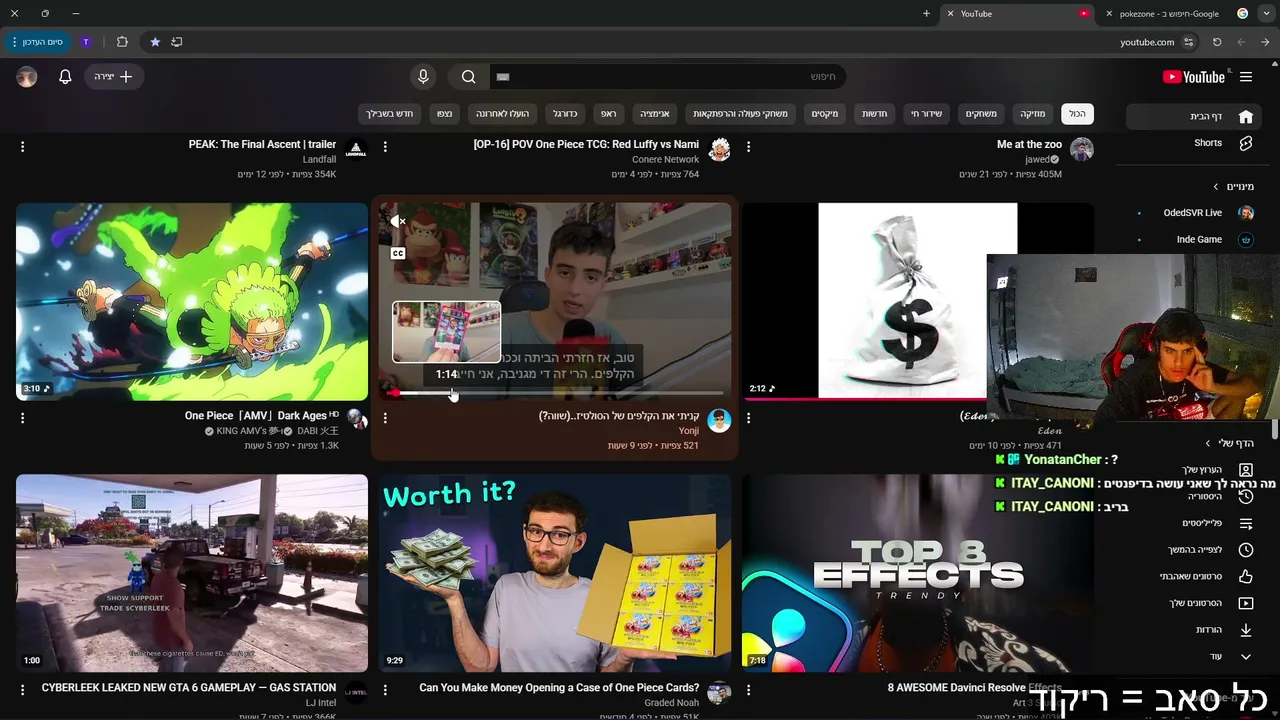Bookmark this page with the star icon
1280x720 pixels.
(155, 42)
